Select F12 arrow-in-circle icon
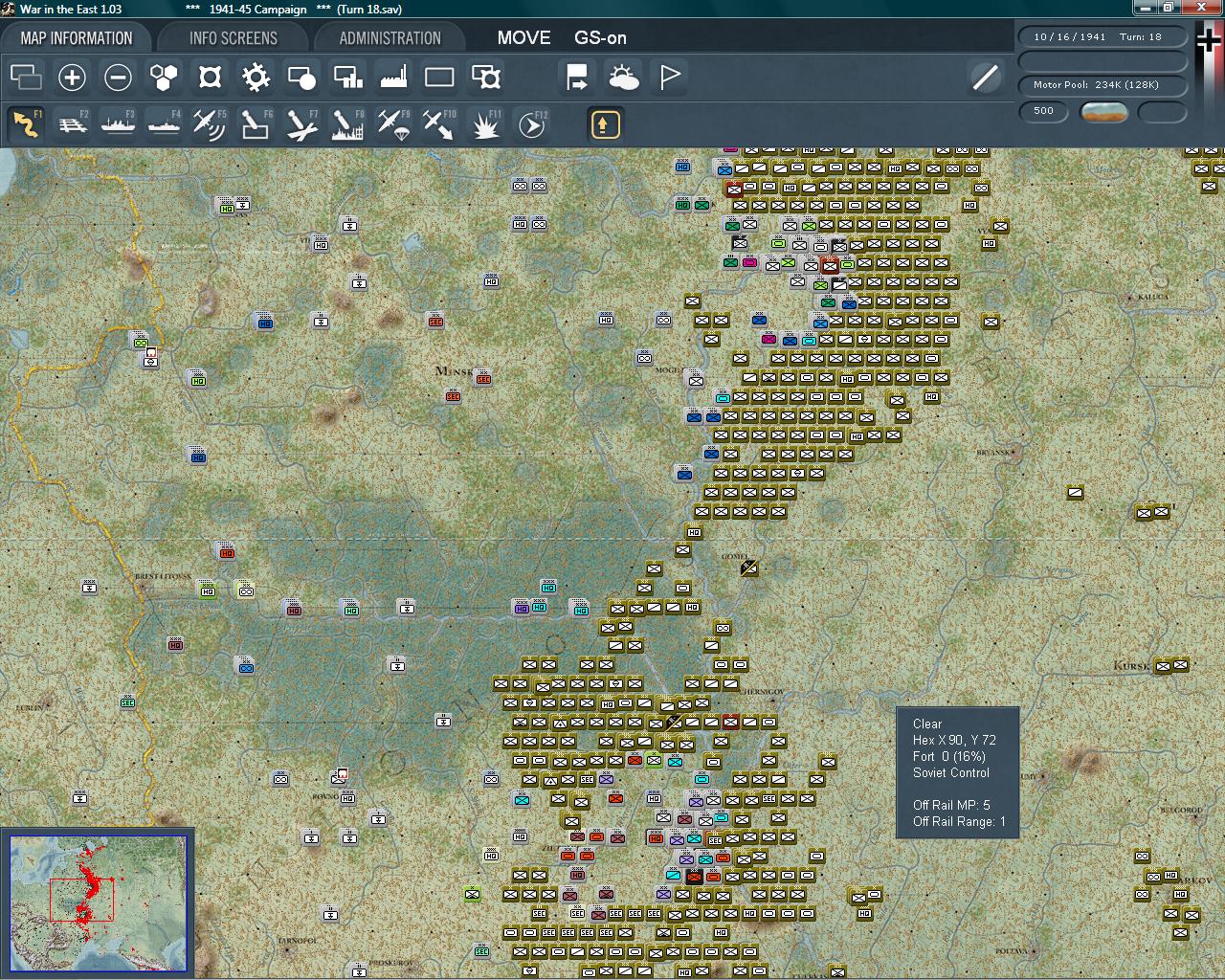Image resolution: width=1225 pixels, height=980 pixels. click(531, 124)
